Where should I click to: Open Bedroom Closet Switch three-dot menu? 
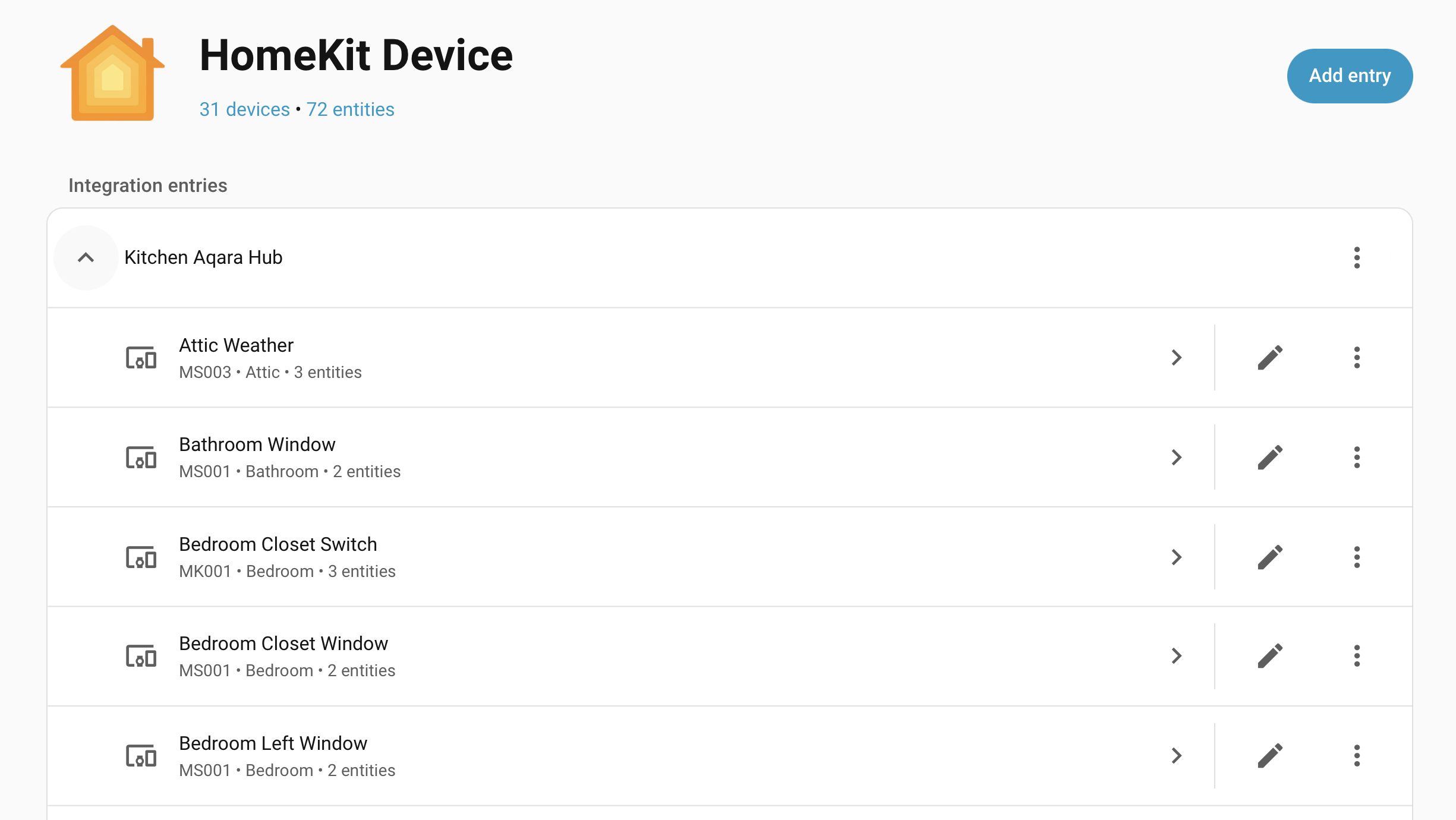click(1357, 557)
